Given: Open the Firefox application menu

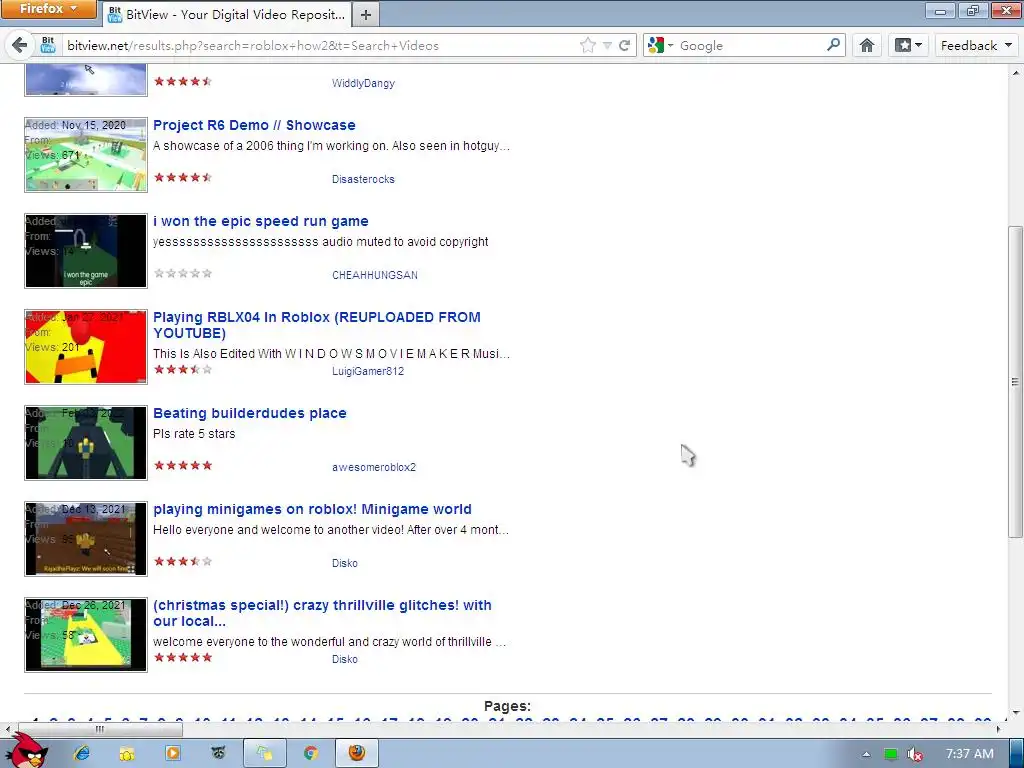Looking at the screenshot, I should pyautogui.click(x=48, y=9).
